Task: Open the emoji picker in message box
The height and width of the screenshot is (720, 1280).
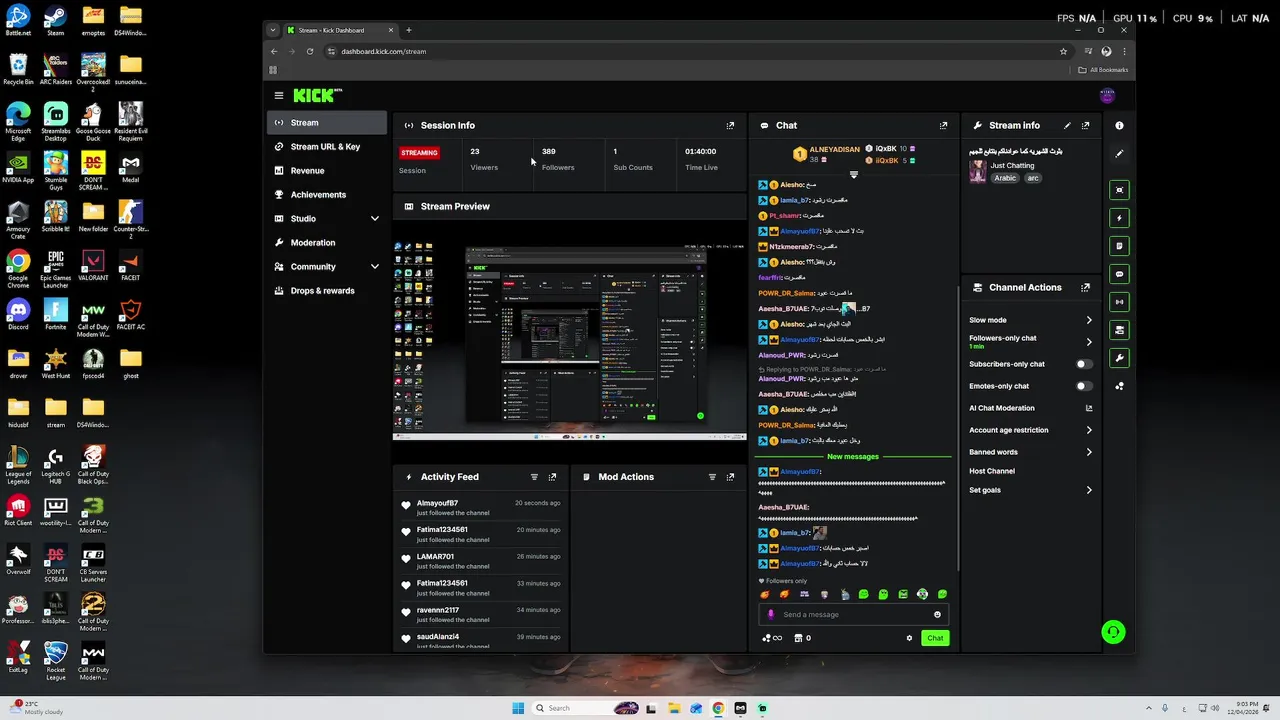Action: [937, 615]
